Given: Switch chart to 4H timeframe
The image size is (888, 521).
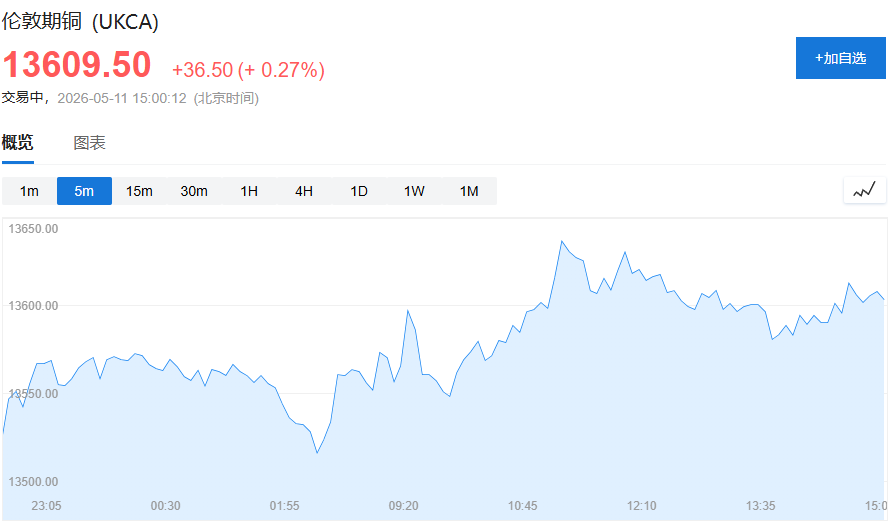Looking at the screenshot, I should pos(304,191).
